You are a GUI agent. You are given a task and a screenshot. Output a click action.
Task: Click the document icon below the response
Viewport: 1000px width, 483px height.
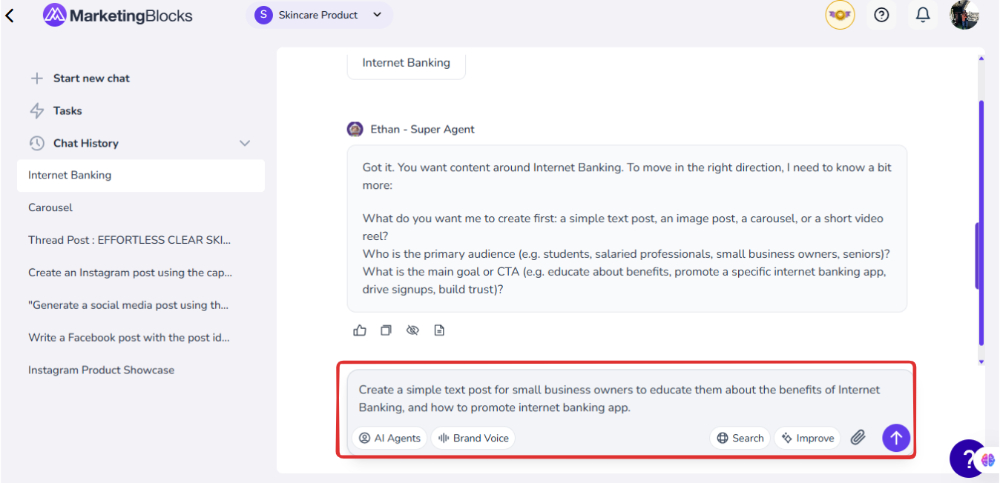439,330
